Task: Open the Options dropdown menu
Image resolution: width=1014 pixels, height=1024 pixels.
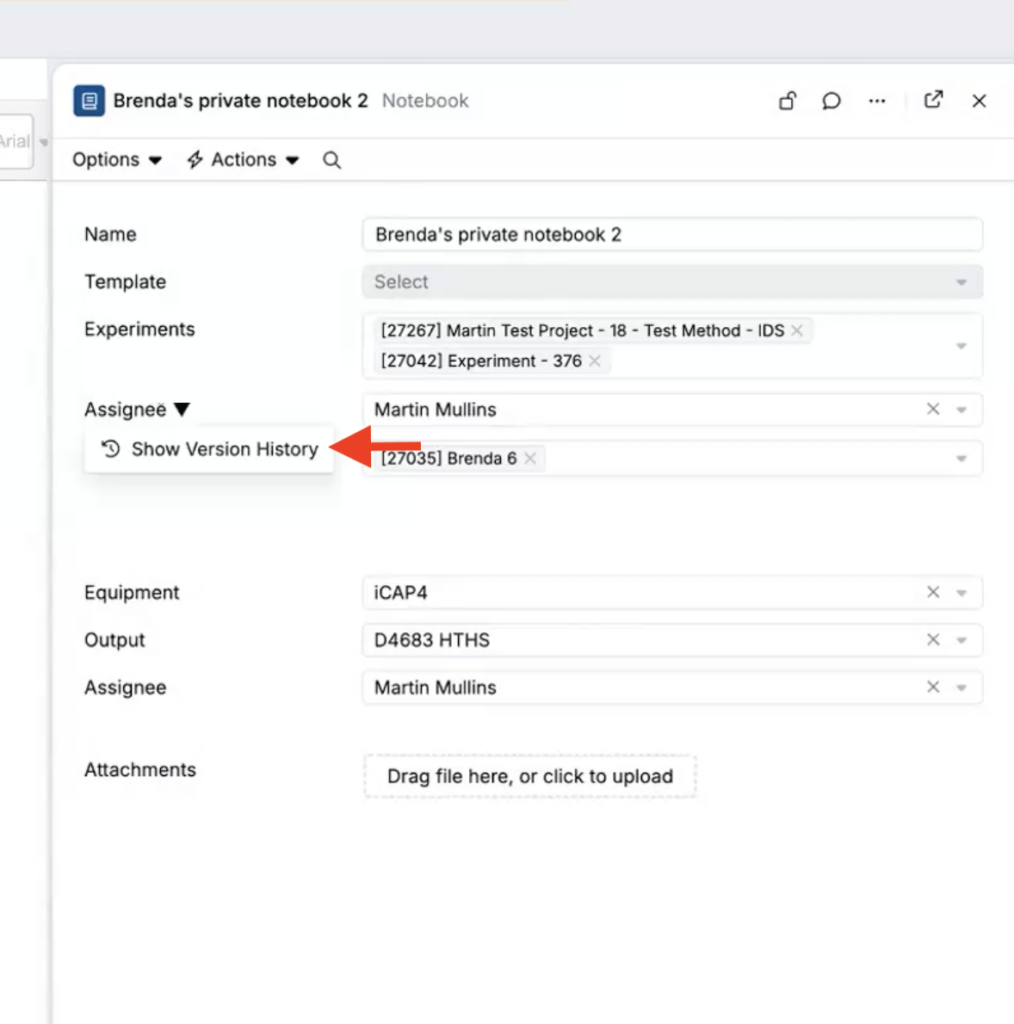Action: click(x=116, y=160)
